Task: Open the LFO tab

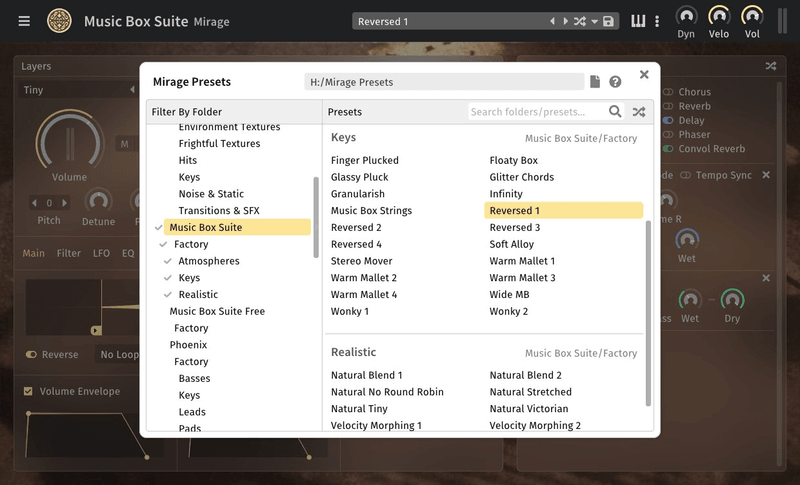Action: pyautogui.click(x=101, y=254)
